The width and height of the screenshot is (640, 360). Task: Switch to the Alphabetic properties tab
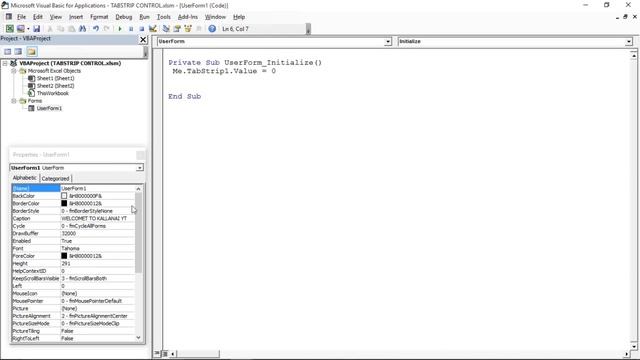point(24,178)
